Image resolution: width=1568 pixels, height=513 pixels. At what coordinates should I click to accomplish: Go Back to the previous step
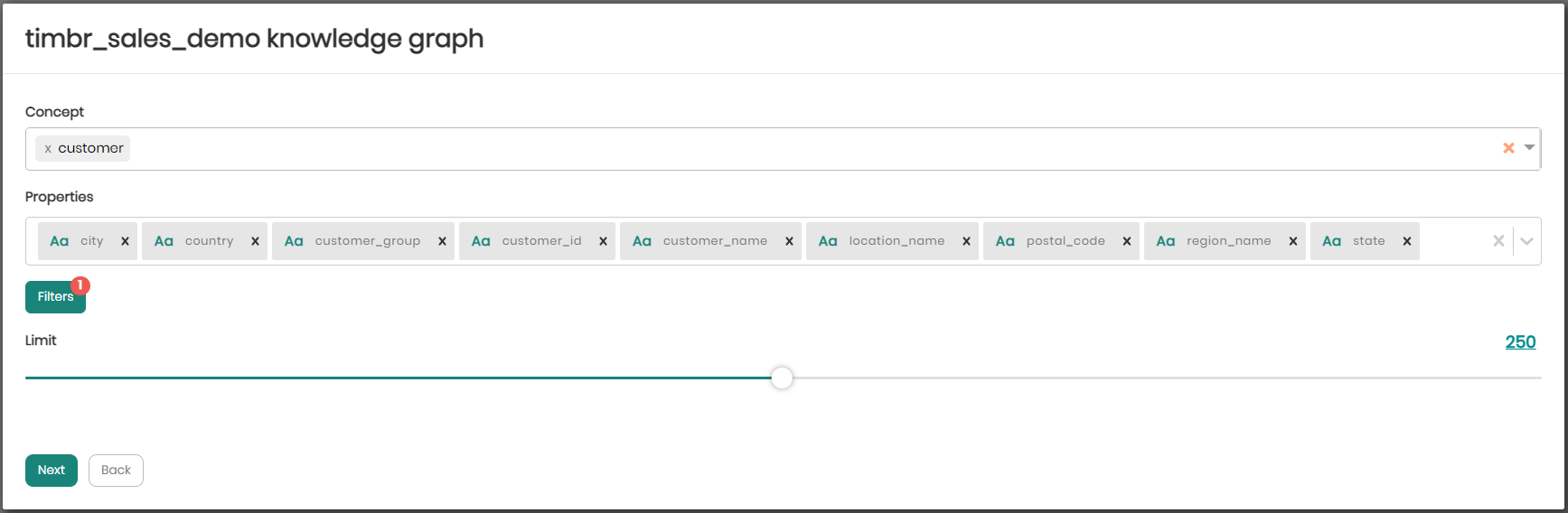(x=116, y=471)
